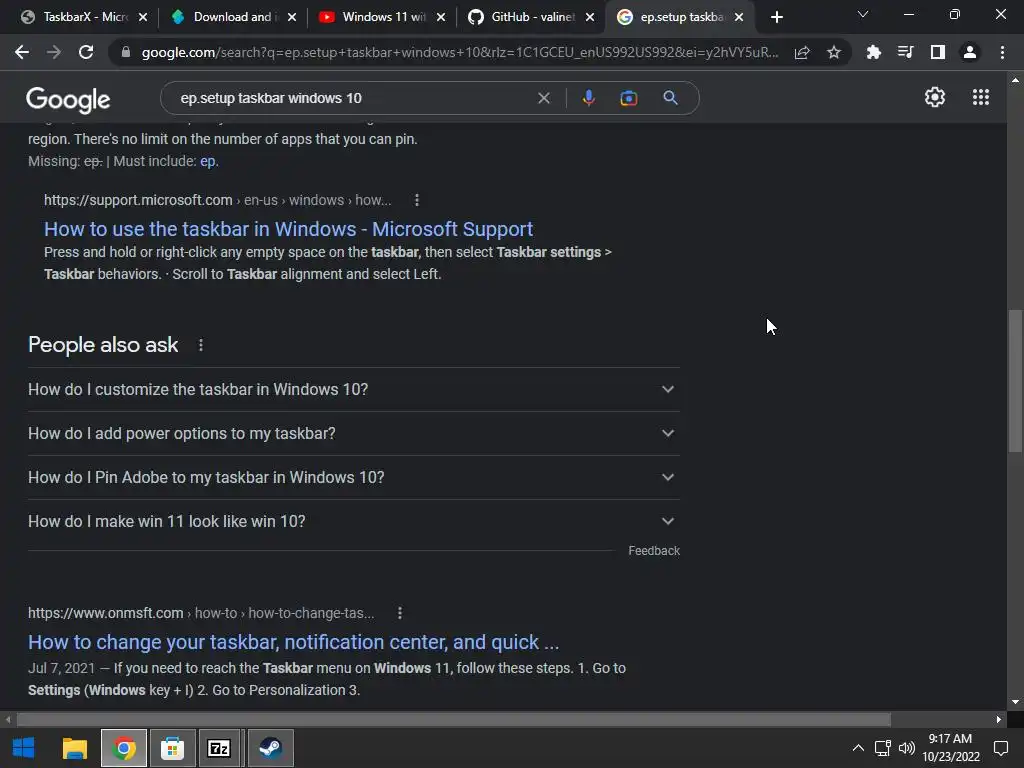The image size is (1024, 768).
Task: Clear the Google search box
Action: (x=543, y=98)
